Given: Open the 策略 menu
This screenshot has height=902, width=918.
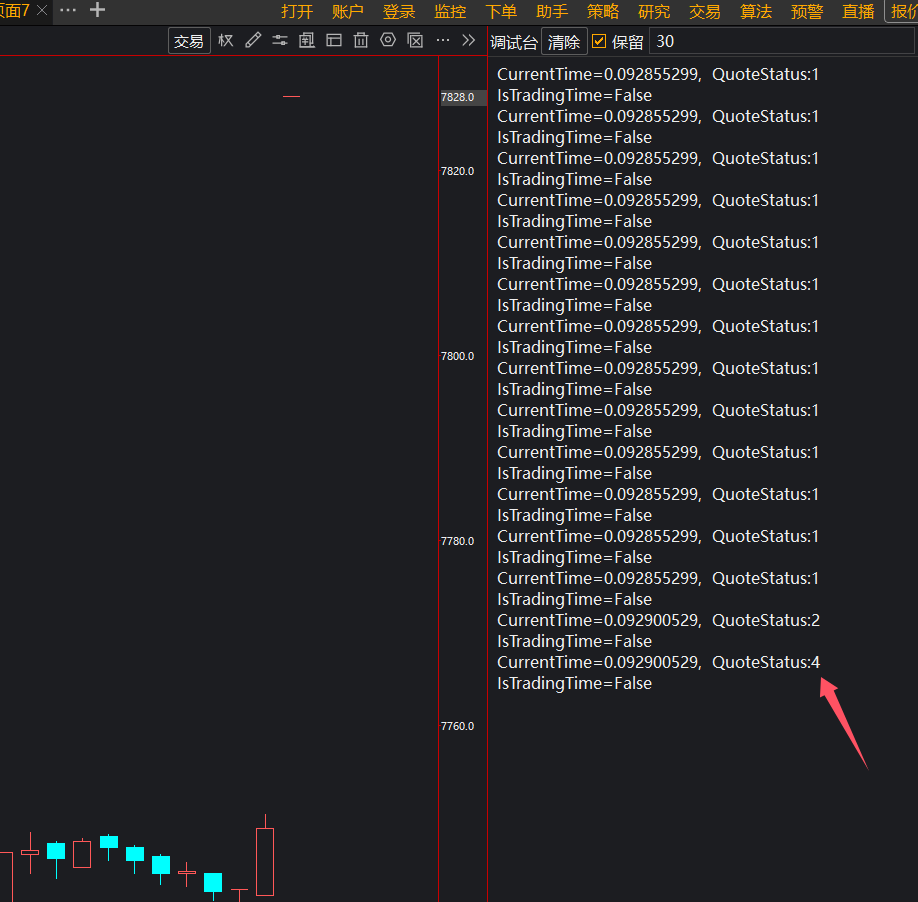Looking at the screenshot, I should tap(603, 11).
